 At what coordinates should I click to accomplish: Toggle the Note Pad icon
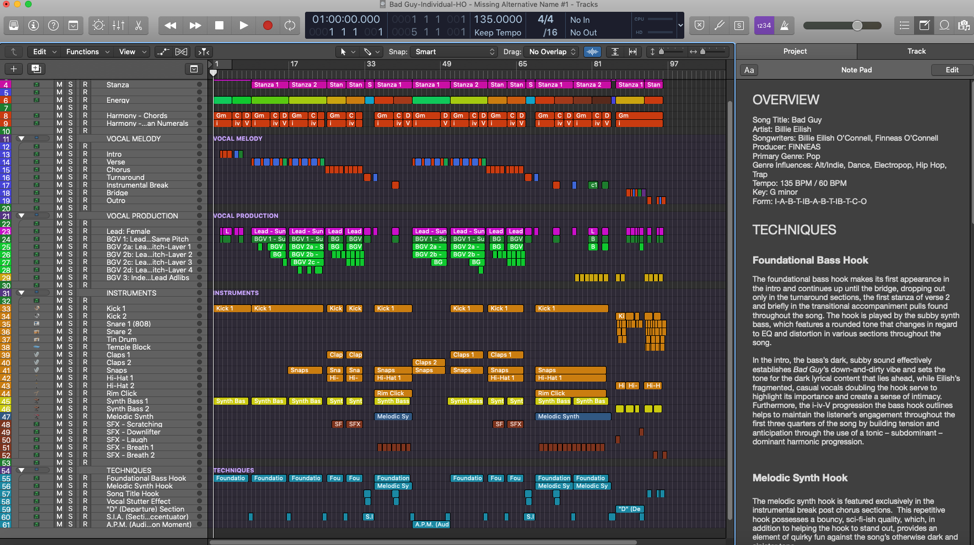coord(924,25)
